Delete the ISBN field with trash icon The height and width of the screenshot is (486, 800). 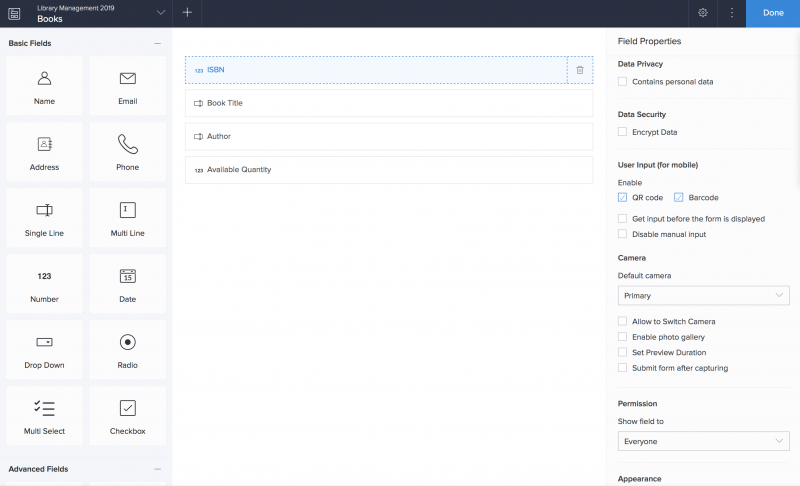coord(580,70)
